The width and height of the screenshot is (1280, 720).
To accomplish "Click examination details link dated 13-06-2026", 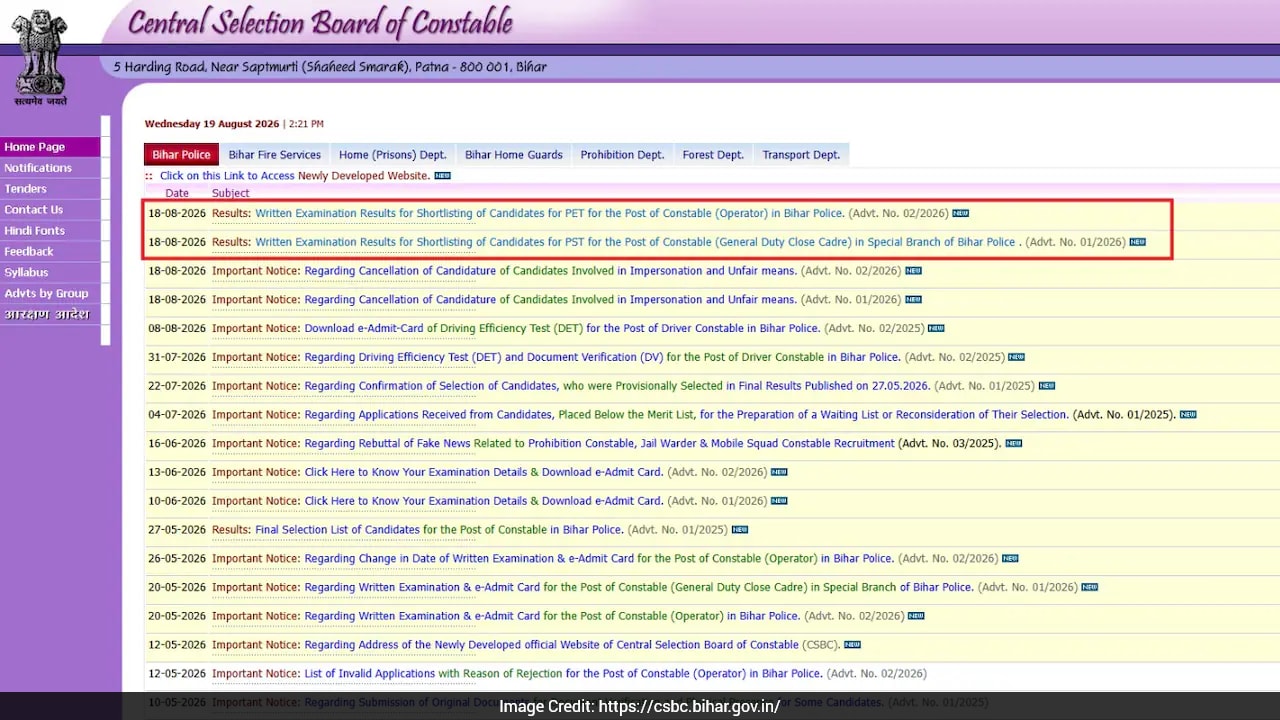I will [483, 472].
